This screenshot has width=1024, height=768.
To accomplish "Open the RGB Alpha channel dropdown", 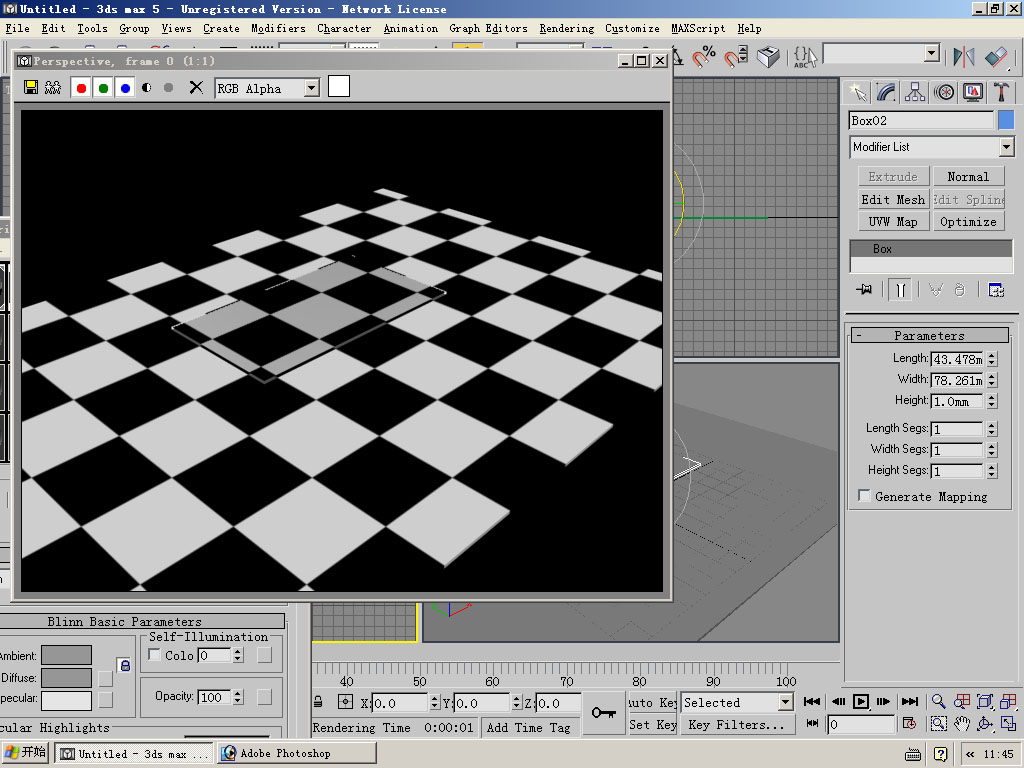I will (x=312, y=88).
